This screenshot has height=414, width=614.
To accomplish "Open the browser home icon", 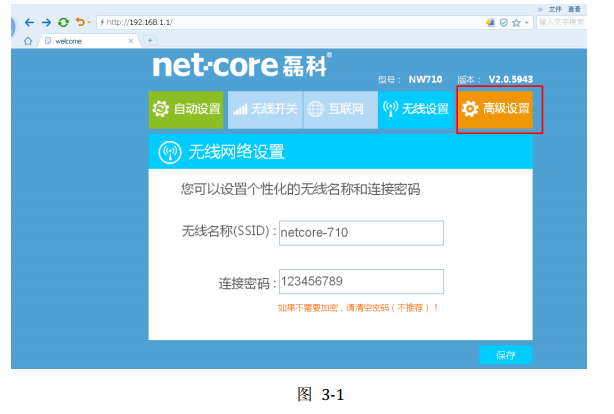I will [x=28, y=41].
